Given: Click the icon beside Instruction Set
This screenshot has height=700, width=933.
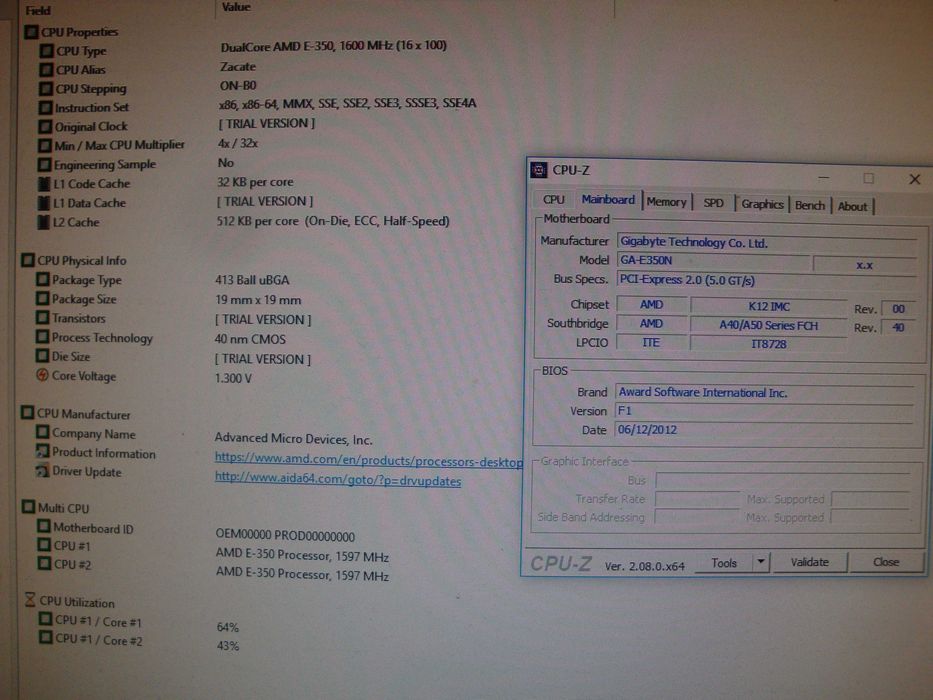Looking at the screenshot, I should 45,108.
